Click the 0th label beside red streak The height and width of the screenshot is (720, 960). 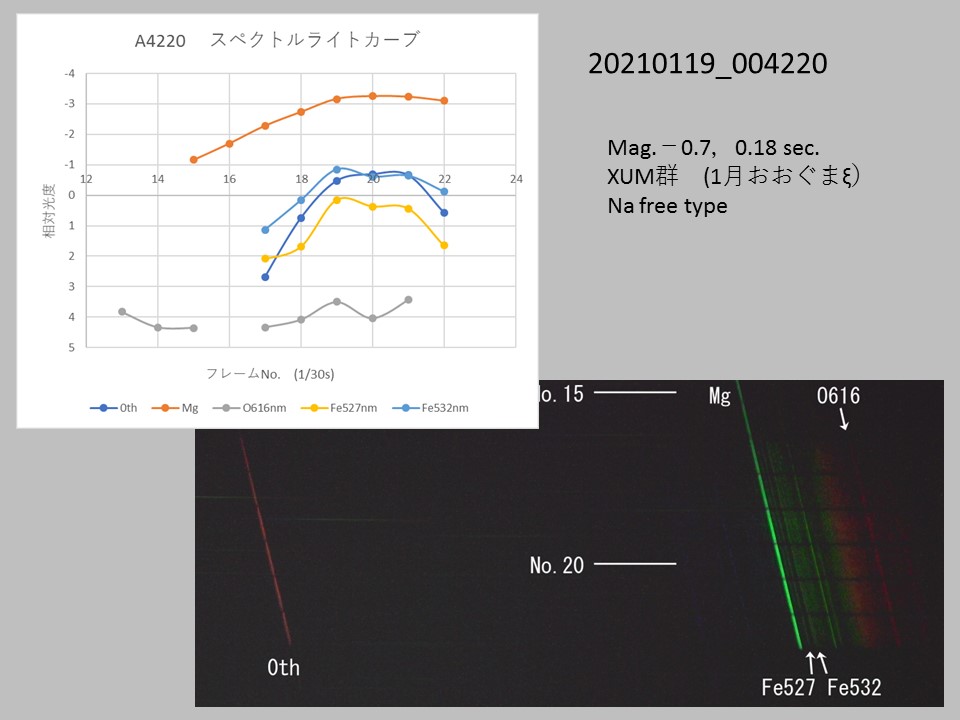[x=283, y=668]
